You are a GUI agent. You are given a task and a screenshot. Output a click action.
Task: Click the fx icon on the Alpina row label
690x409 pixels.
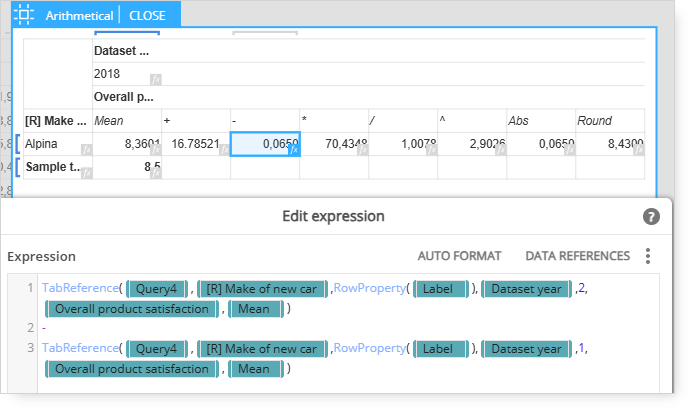tap(87, 150)
